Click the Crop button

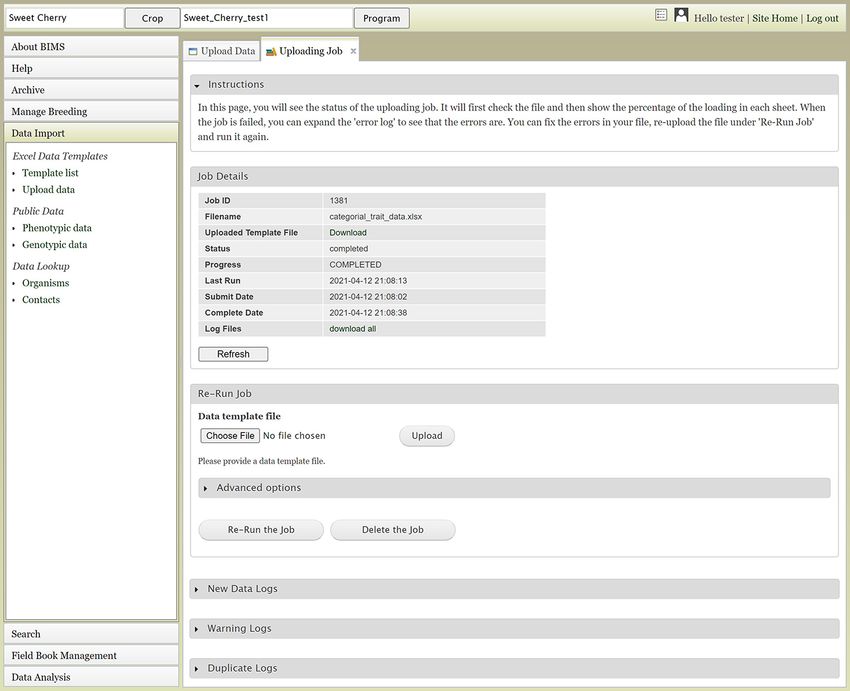click(152, 18)
